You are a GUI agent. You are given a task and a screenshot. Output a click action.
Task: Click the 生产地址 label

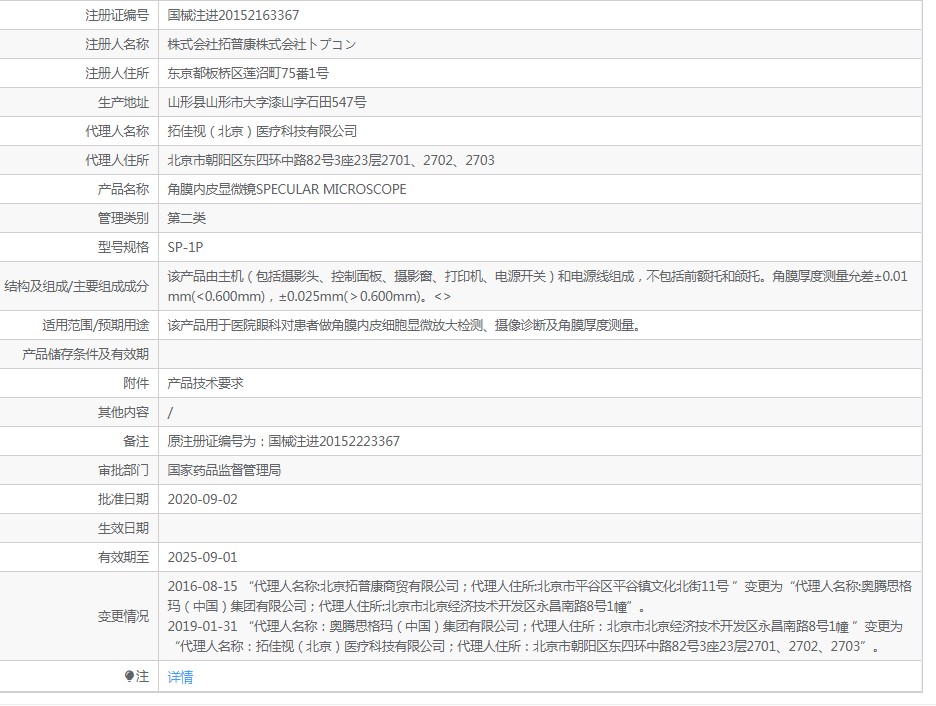tap(124, 102)
